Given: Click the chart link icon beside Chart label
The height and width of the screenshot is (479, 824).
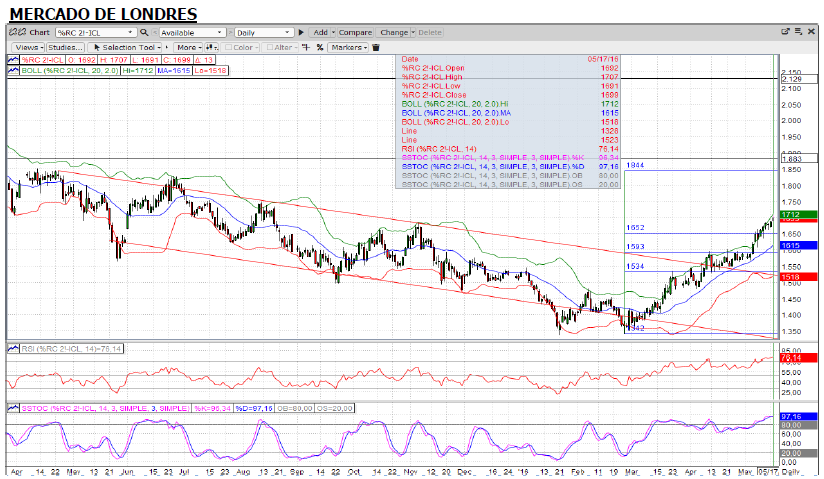Looking at the screenshot, I should (17, 32).
